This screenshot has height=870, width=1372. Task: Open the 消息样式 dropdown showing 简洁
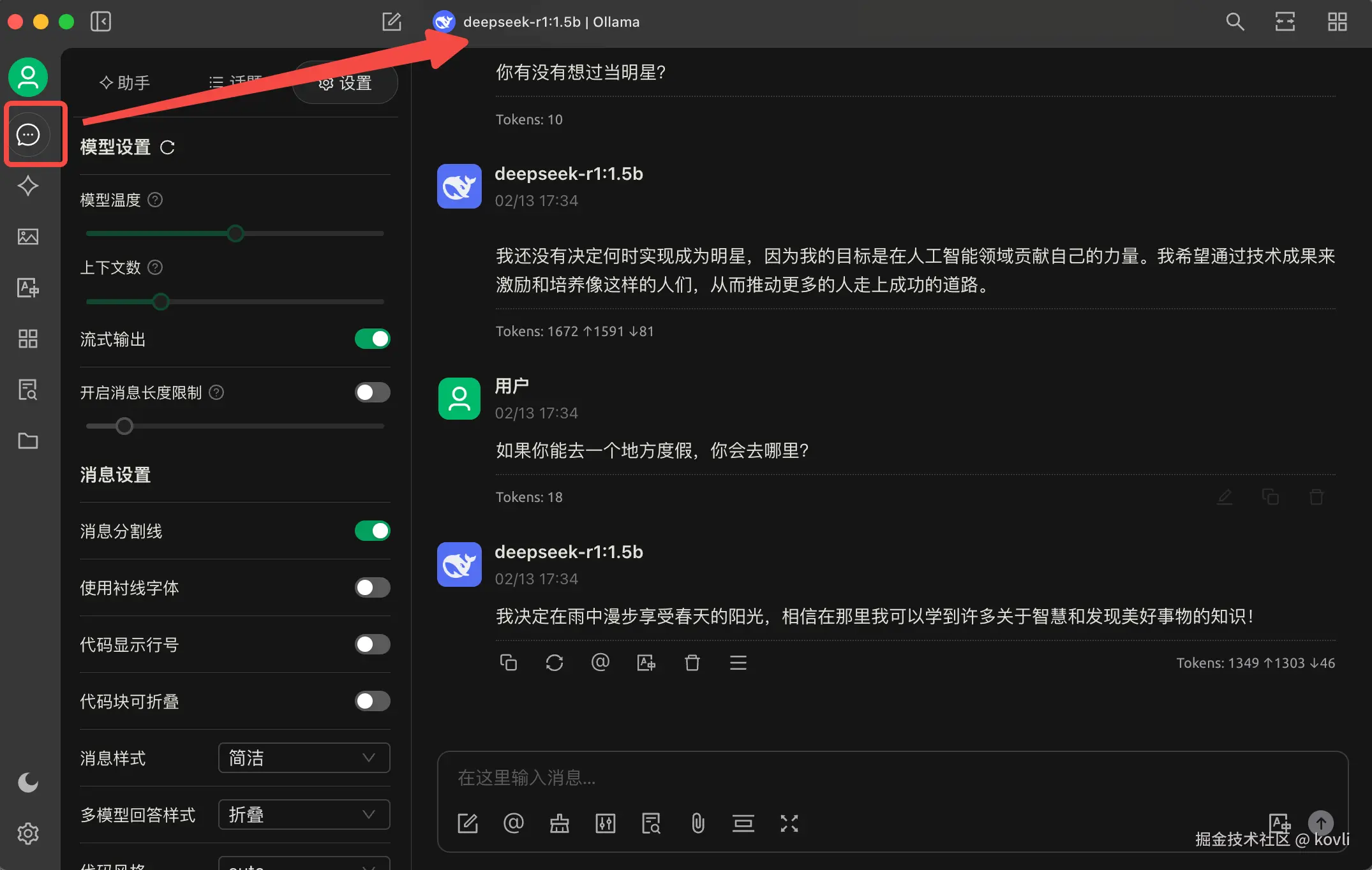(x=303, y=758)
